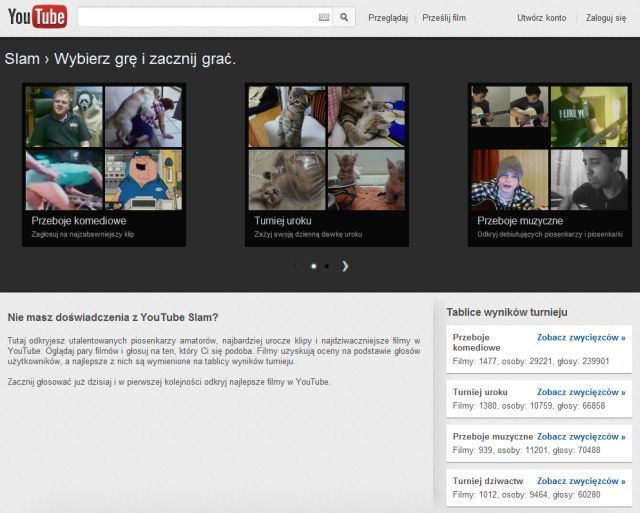Screen dimensions: 640x513
Task: View winners for Przeboje komediowe
Action: [x=581, y=338]
